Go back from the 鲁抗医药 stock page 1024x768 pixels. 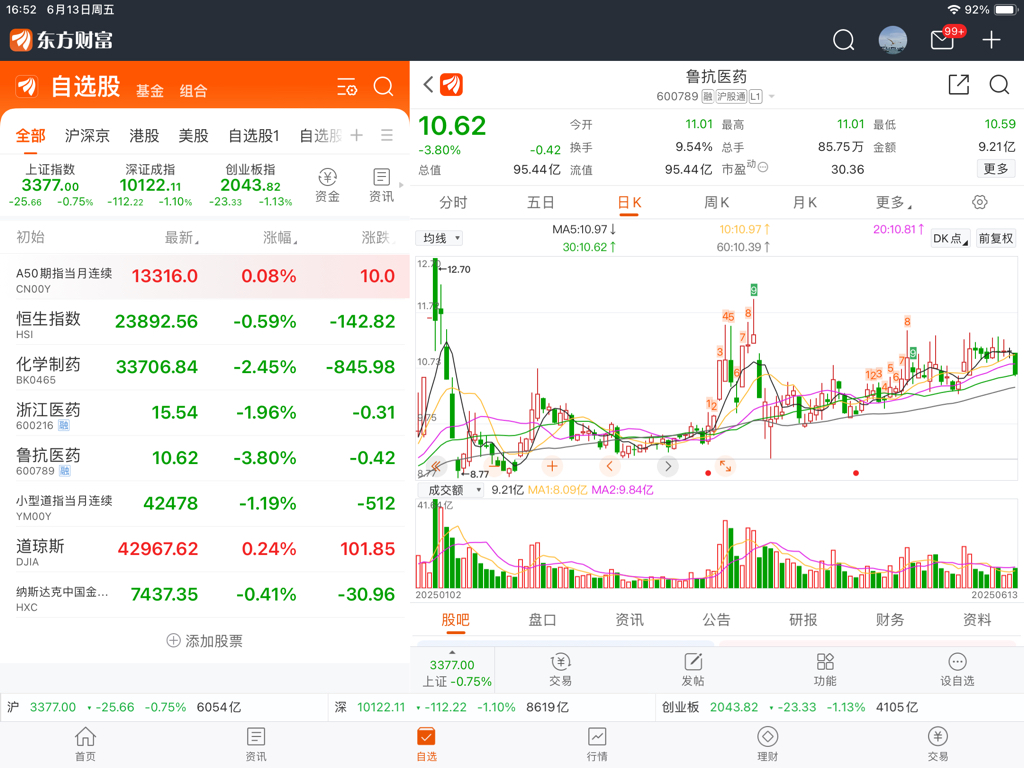(x=428, y=84)
